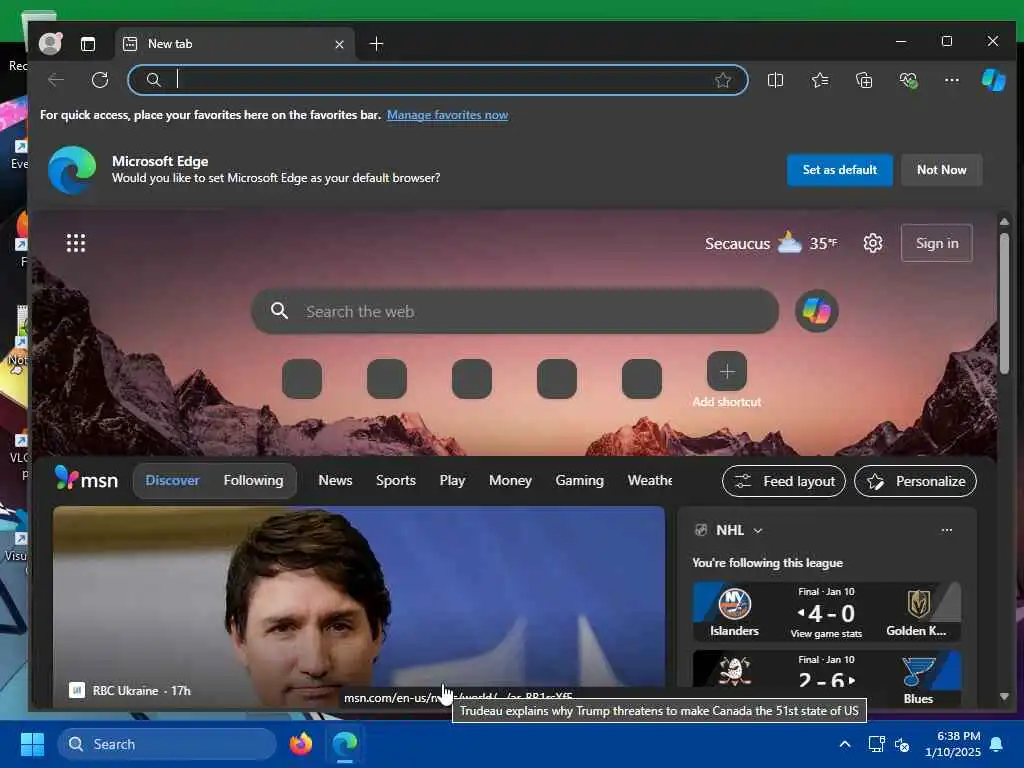Open the msn logo link

(x=86, y=479)
